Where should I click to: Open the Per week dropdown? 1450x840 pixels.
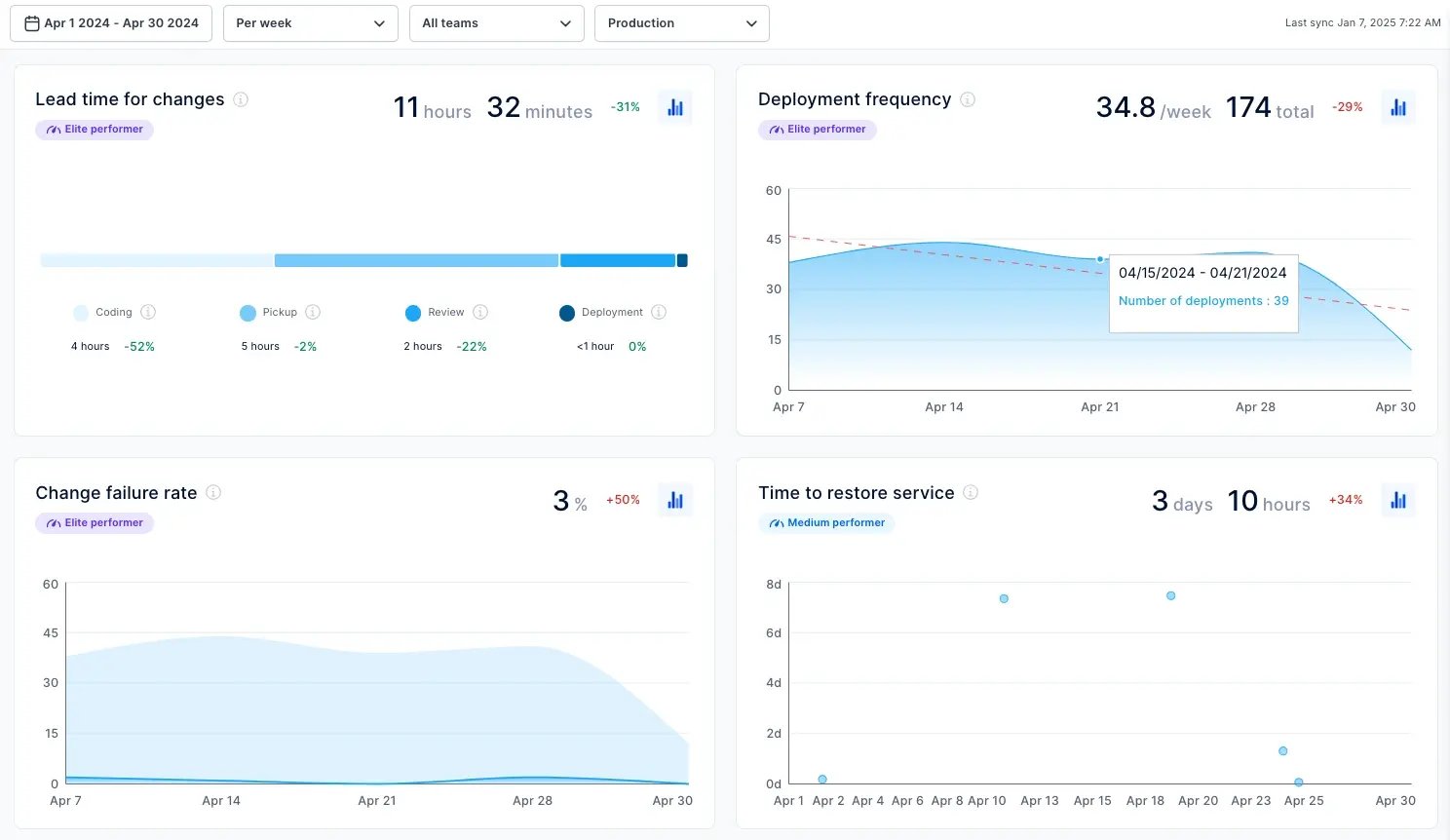point(310,22)
